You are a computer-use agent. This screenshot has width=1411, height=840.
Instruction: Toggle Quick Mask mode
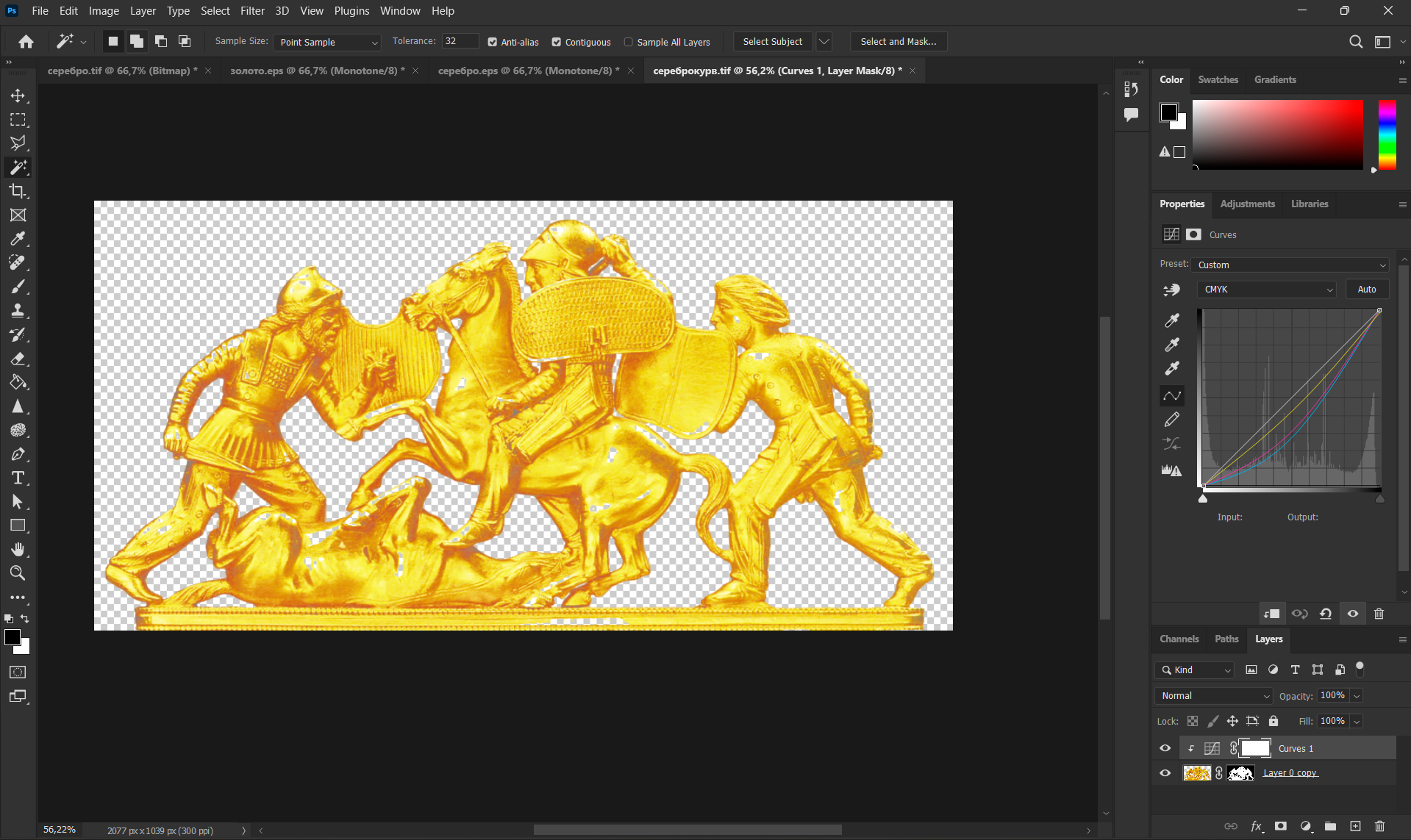(x=18, y=672)
